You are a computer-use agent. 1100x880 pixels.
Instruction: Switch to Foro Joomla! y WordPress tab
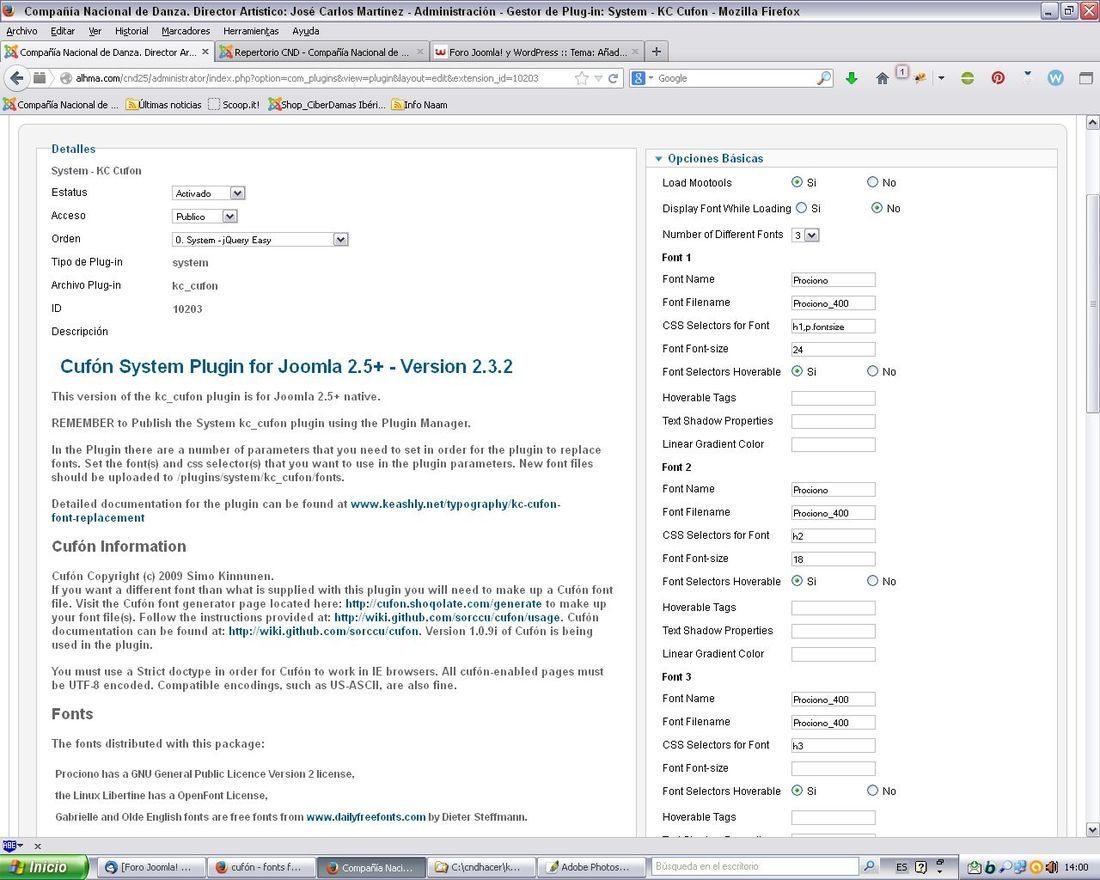pyautogui.click(x=537, y=52)
